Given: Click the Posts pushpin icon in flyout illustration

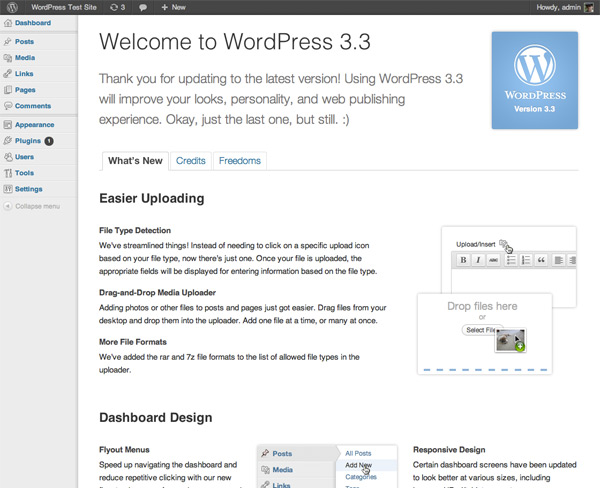Looking at the screenshot, I should pos(265,454).
